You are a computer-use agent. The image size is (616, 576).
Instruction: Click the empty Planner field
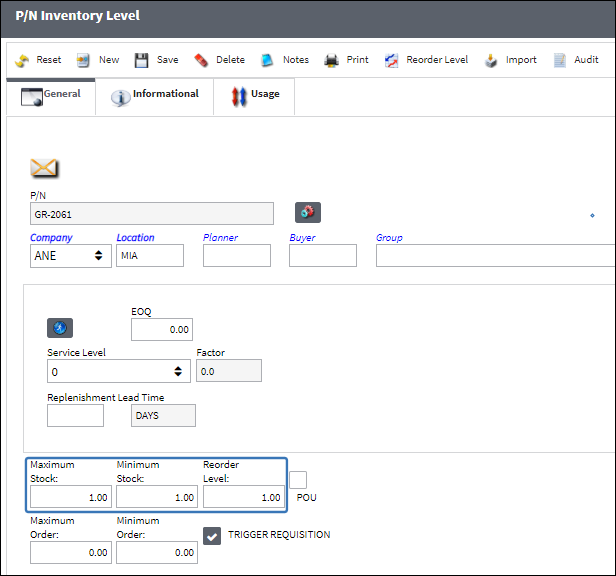(x=237, y=255)
